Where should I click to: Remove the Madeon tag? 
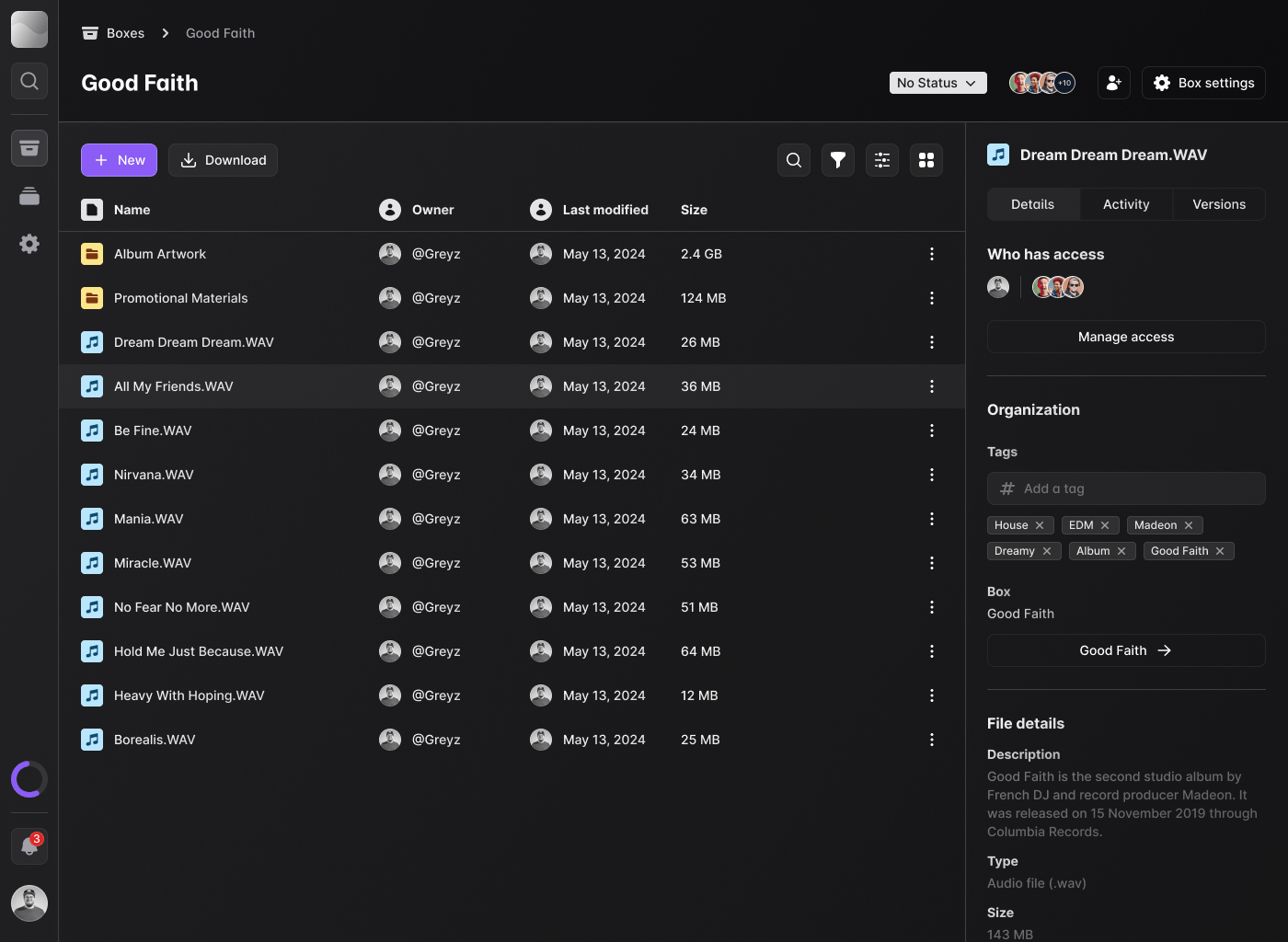point(1189,525)
